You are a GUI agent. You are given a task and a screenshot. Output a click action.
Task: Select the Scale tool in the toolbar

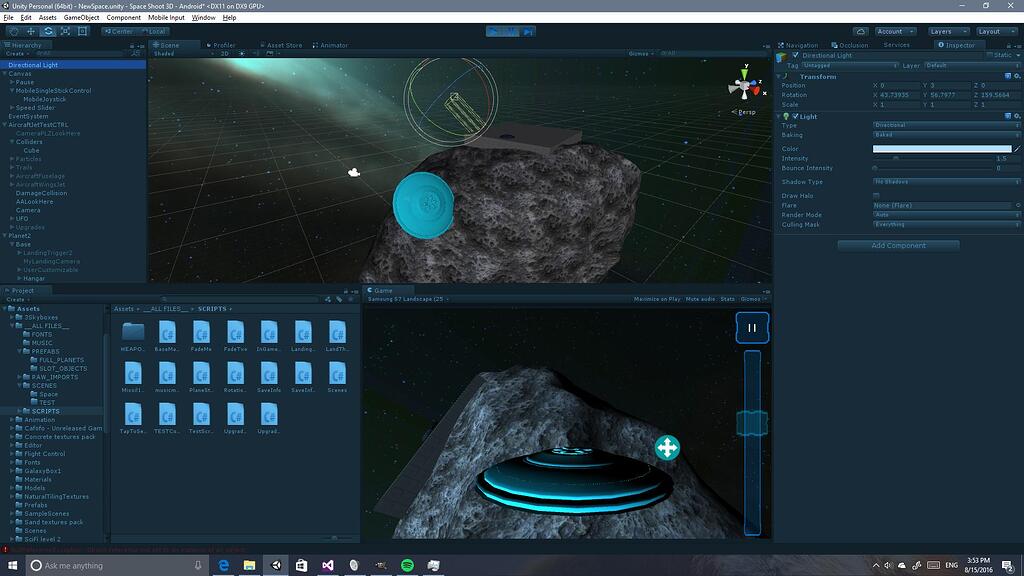point(66,31)
